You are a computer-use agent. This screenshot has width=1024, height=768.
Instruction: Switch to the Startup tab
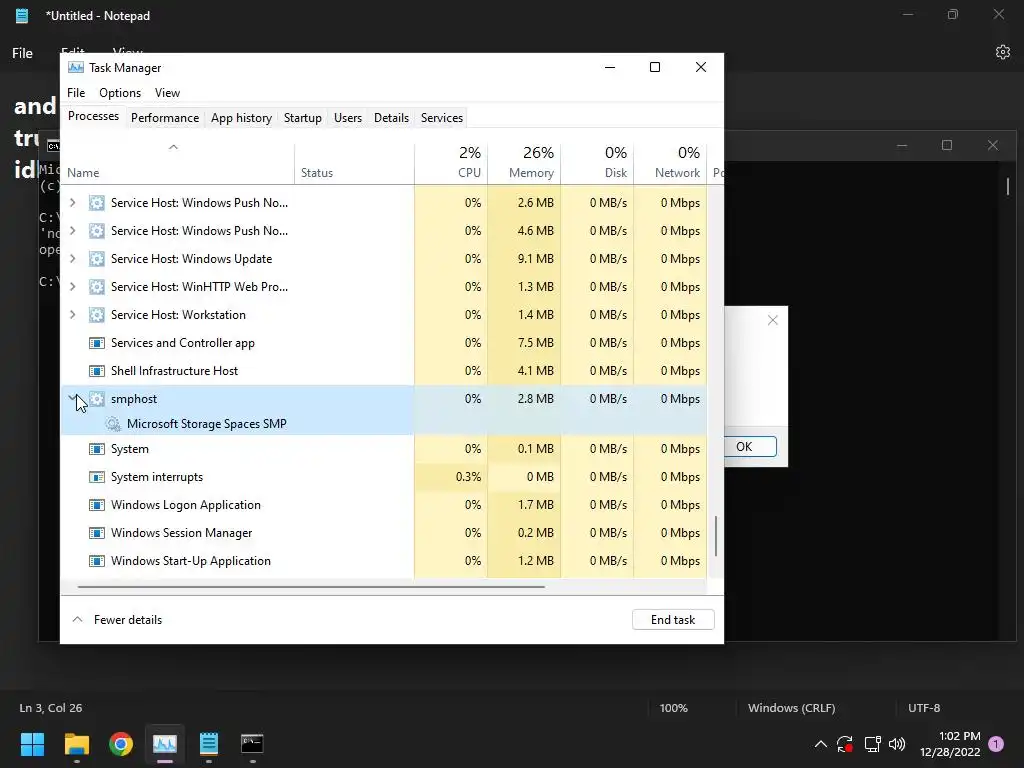pos(302,118)
